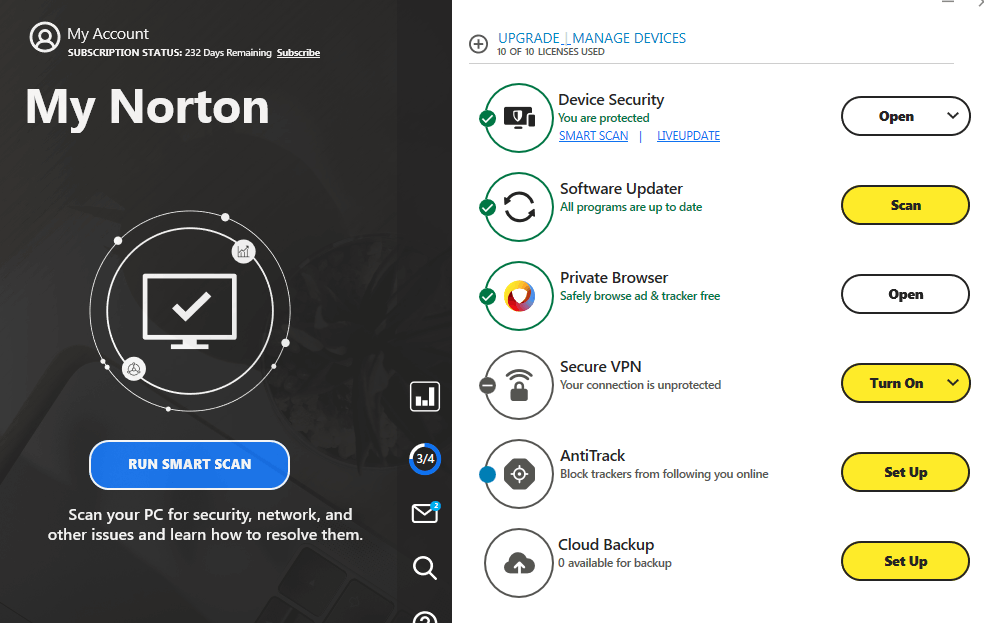984x623 pixels.
Task: Click Open for Private Browser
Action: click(906, 294)
